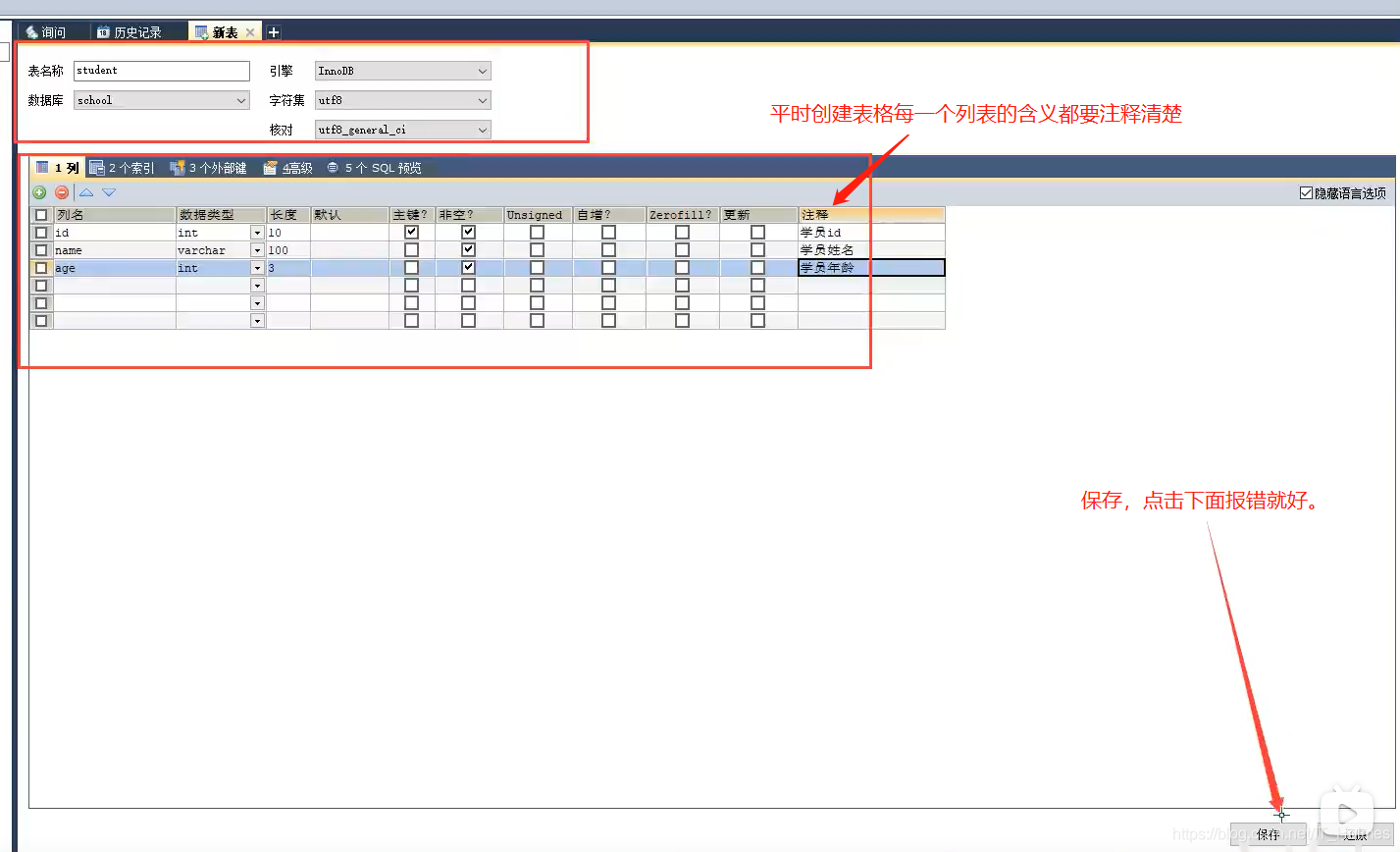Enable auto-increment for id row
The image size is (1400, 852).
(609, 233)
